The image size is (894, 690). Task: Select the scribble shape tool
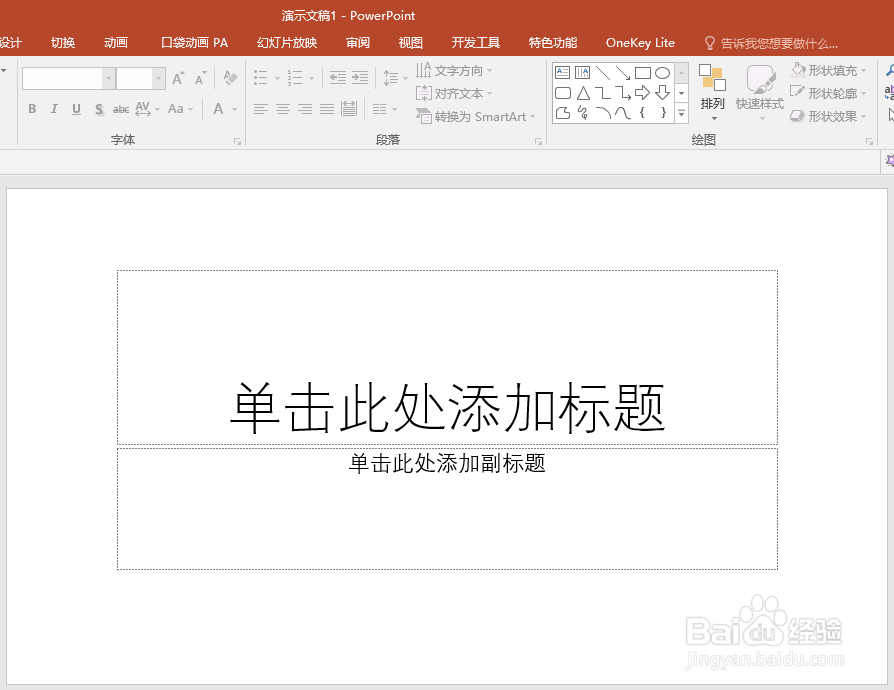coord(583,112)
